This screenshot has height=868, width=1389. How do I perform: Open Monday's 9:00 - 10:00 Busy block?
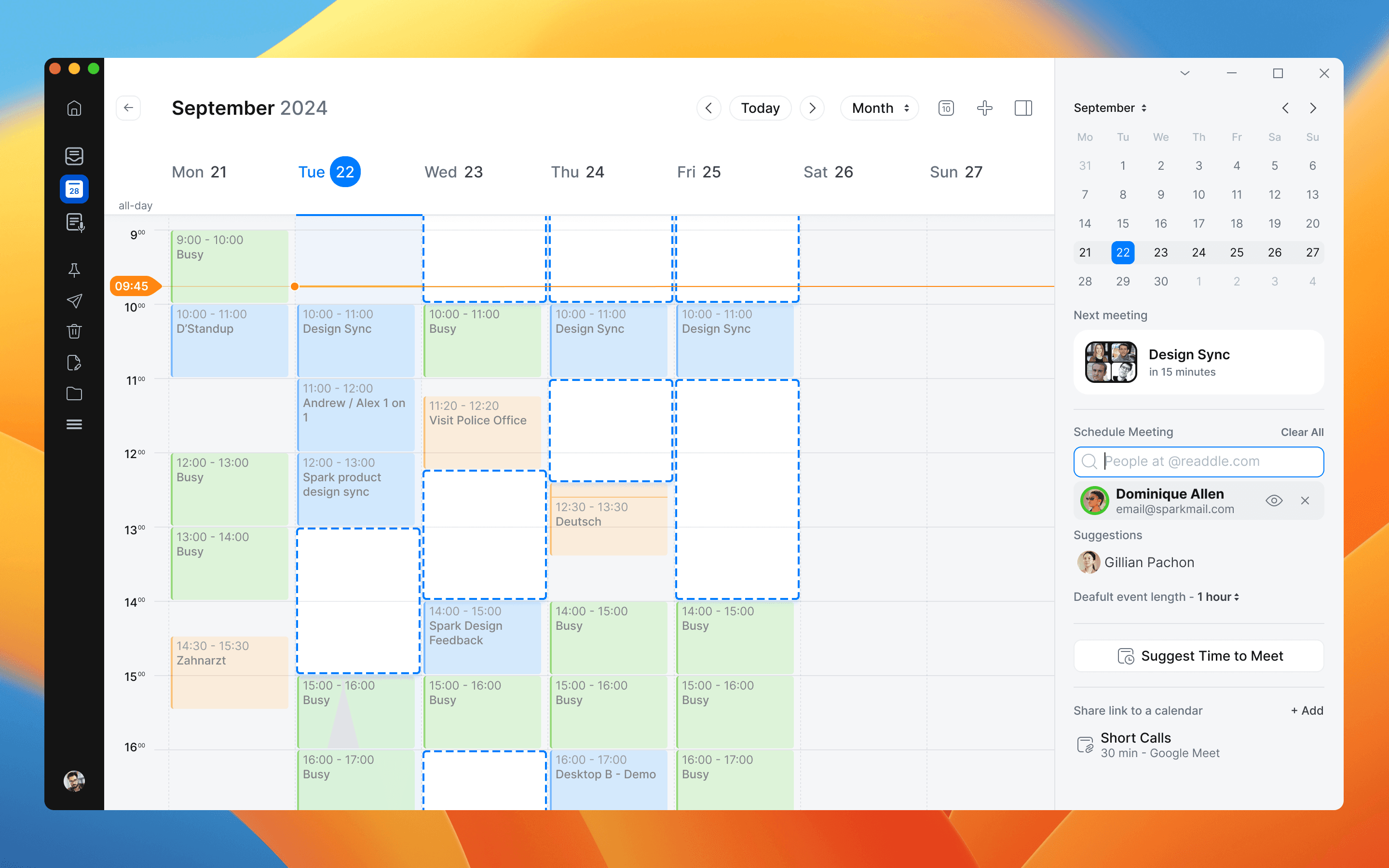point(230,266)
